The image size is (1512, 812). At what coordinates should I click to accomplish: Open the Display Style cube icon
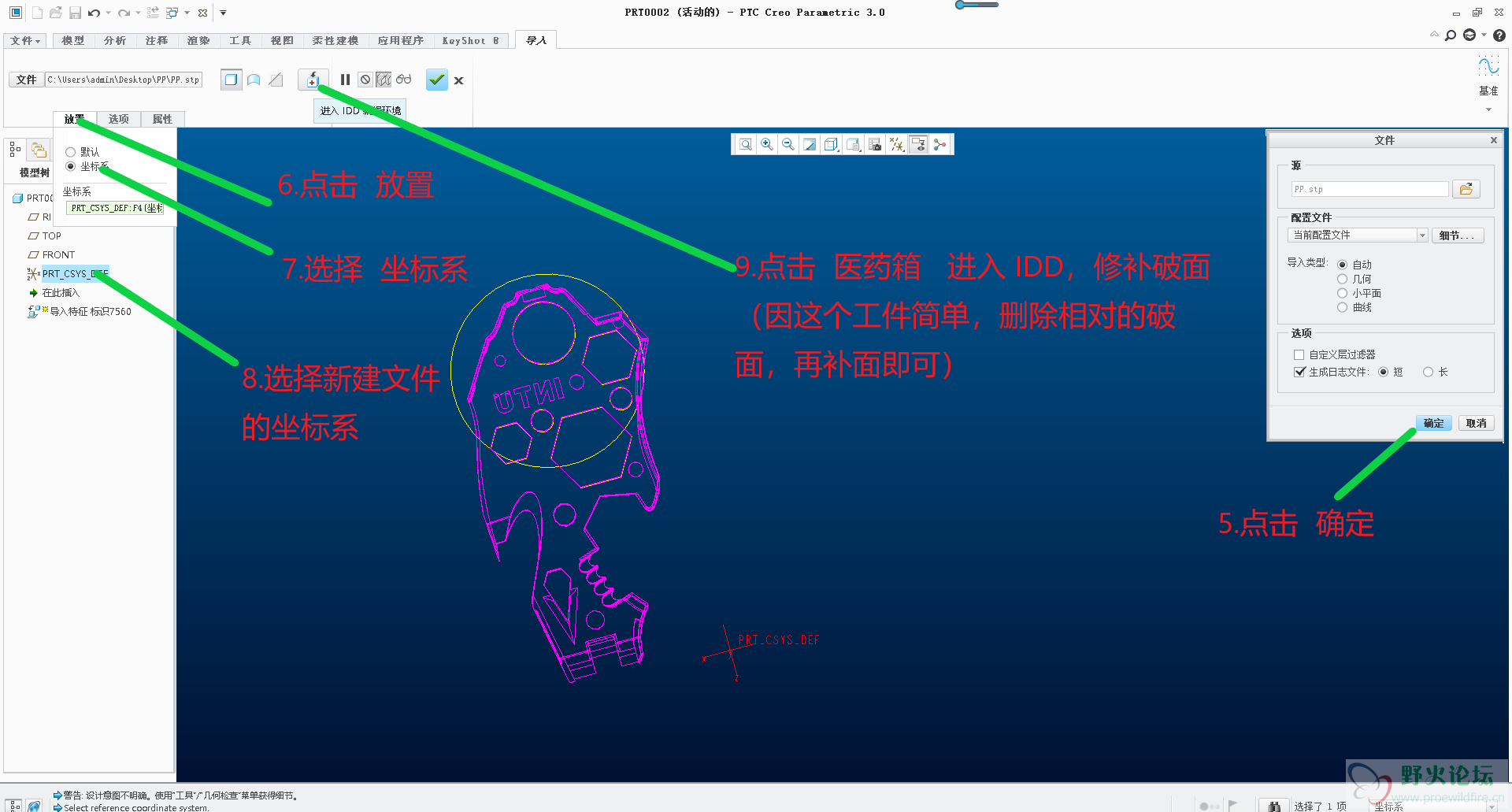point(831,144)
